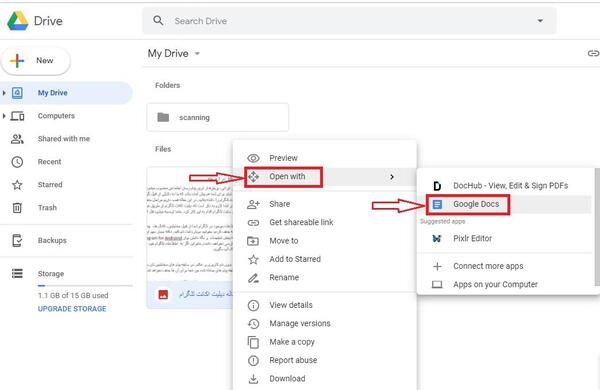Click the Share person-plus icon
This screenshot has width=600, height=390.
(x=253, y=204)
